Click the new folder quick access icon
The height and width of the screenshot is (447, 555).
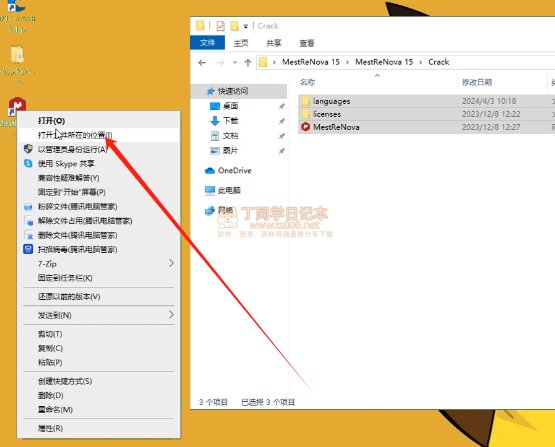tap(234, 26)
